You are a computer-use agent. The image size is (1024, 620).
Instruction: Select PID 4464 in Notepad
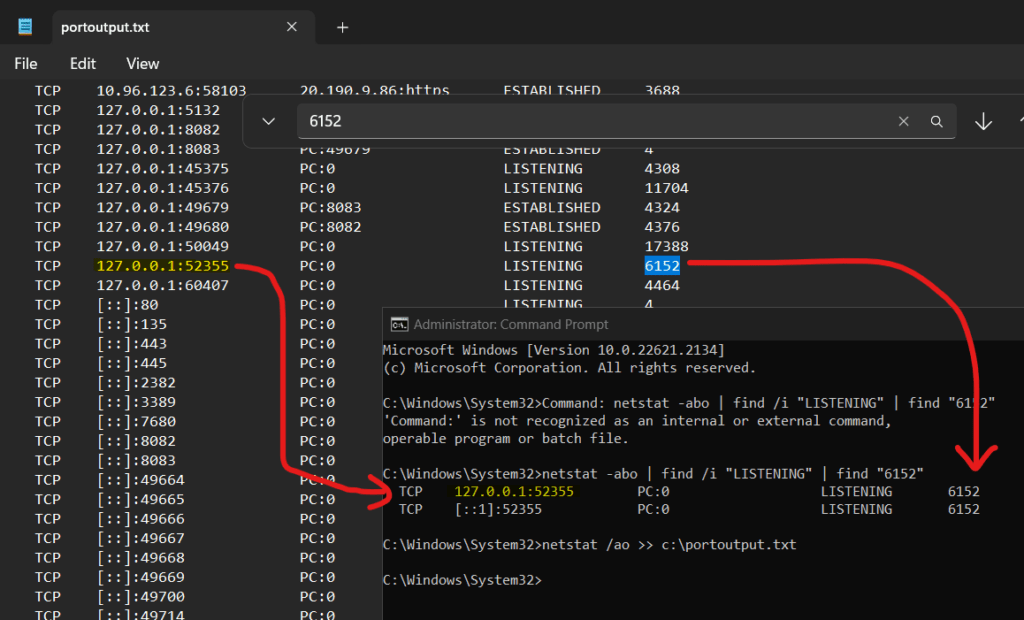click(x=662, y=286)
